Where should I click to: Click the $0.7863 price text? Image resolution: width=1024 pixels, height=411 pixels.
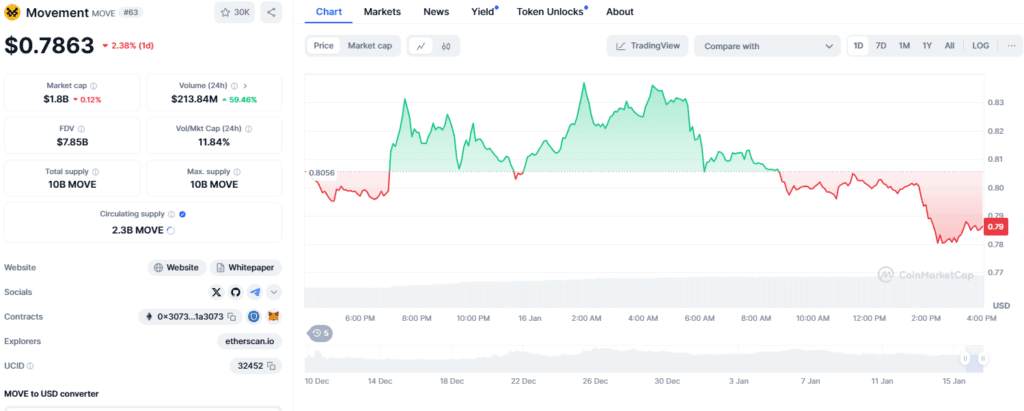coord(50,45)
